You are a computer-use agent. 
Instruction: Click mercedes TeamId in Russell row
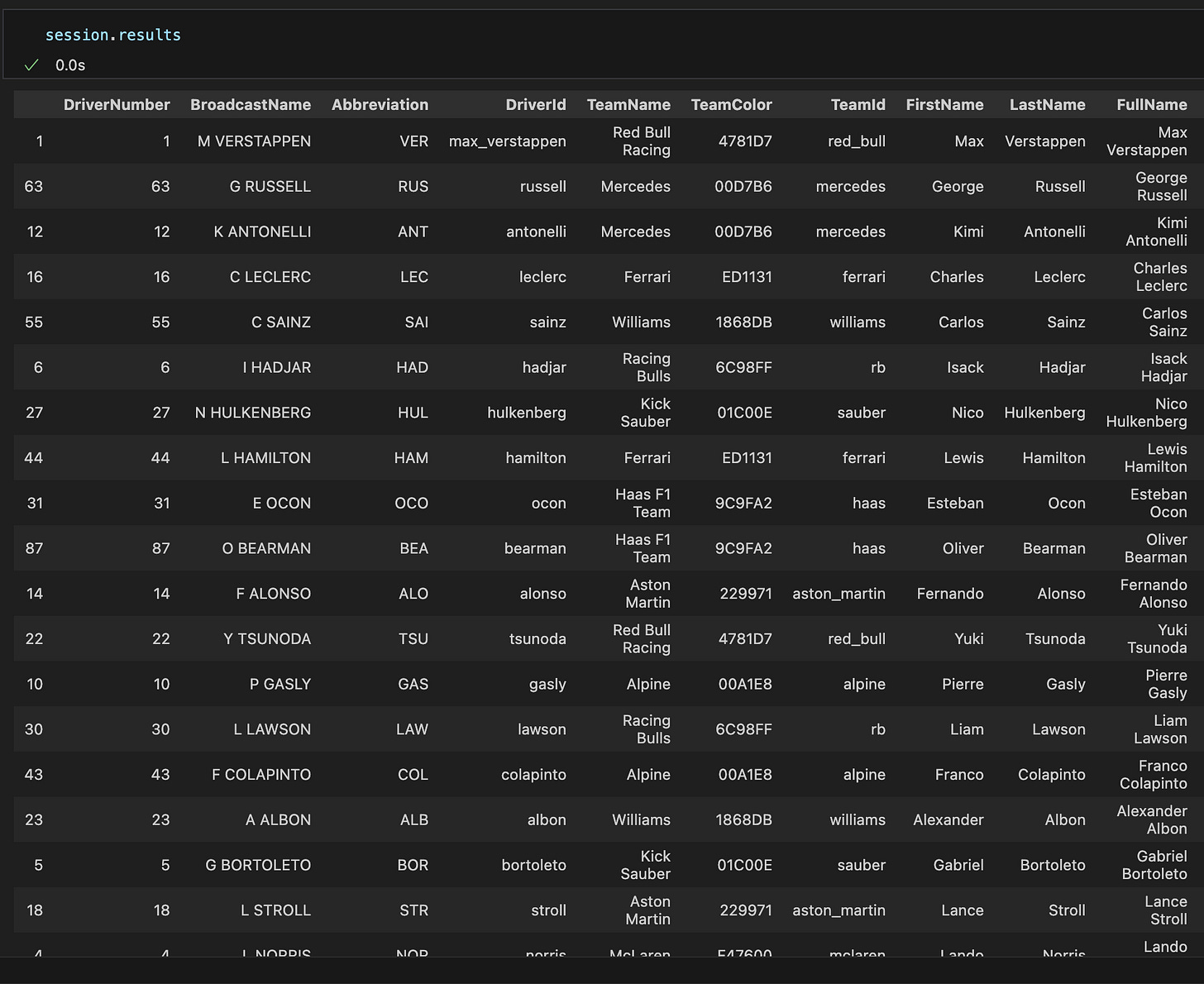(x=850, y=187)
